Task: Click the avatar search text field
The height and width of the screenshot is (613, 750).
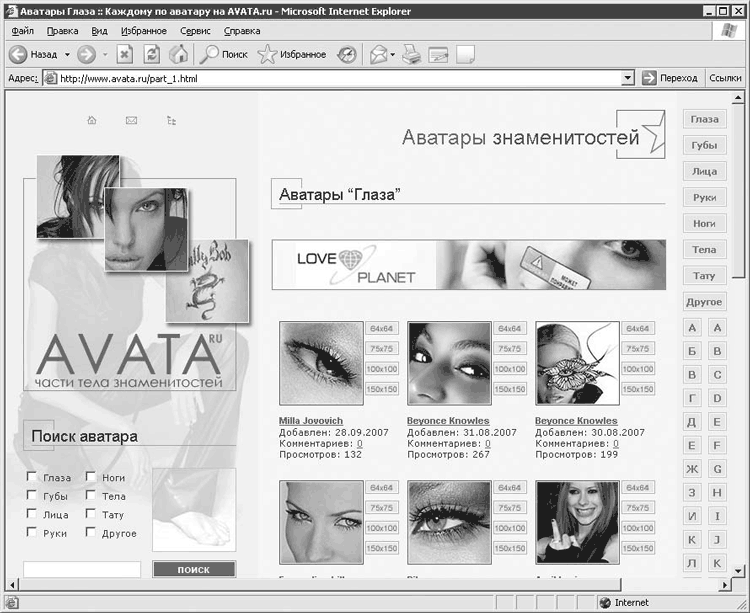Action: coord(82,569)
